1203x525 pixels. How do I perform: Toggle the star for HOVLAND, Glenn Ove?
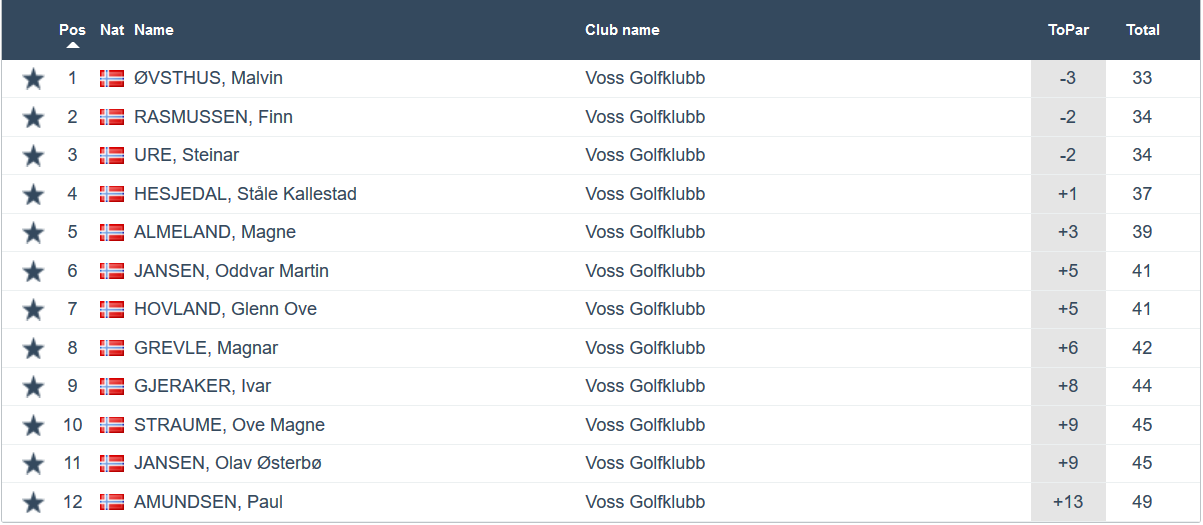33,310
